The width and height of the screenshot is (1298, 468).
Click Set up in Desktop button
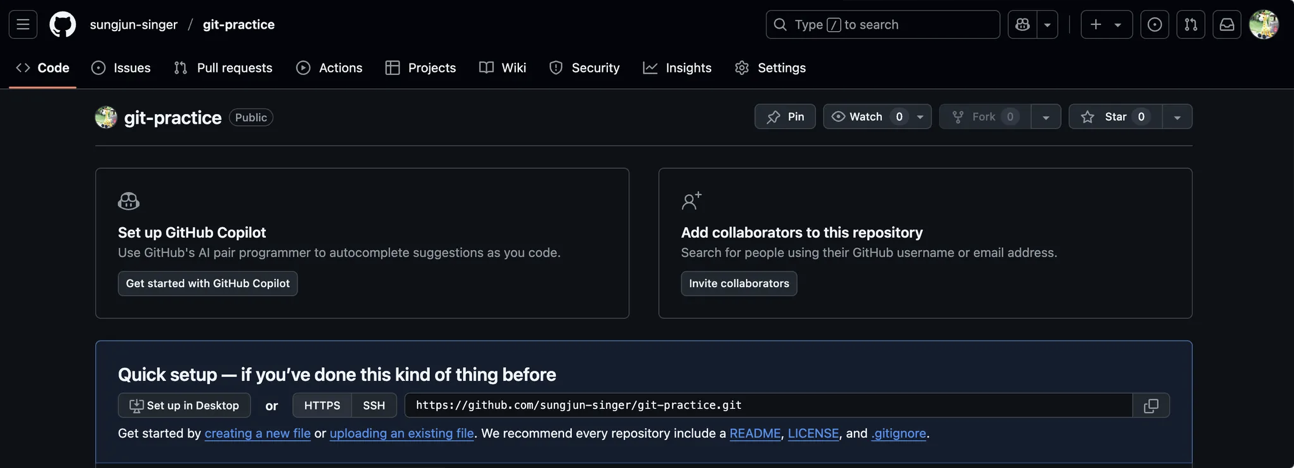click(184, 405)
